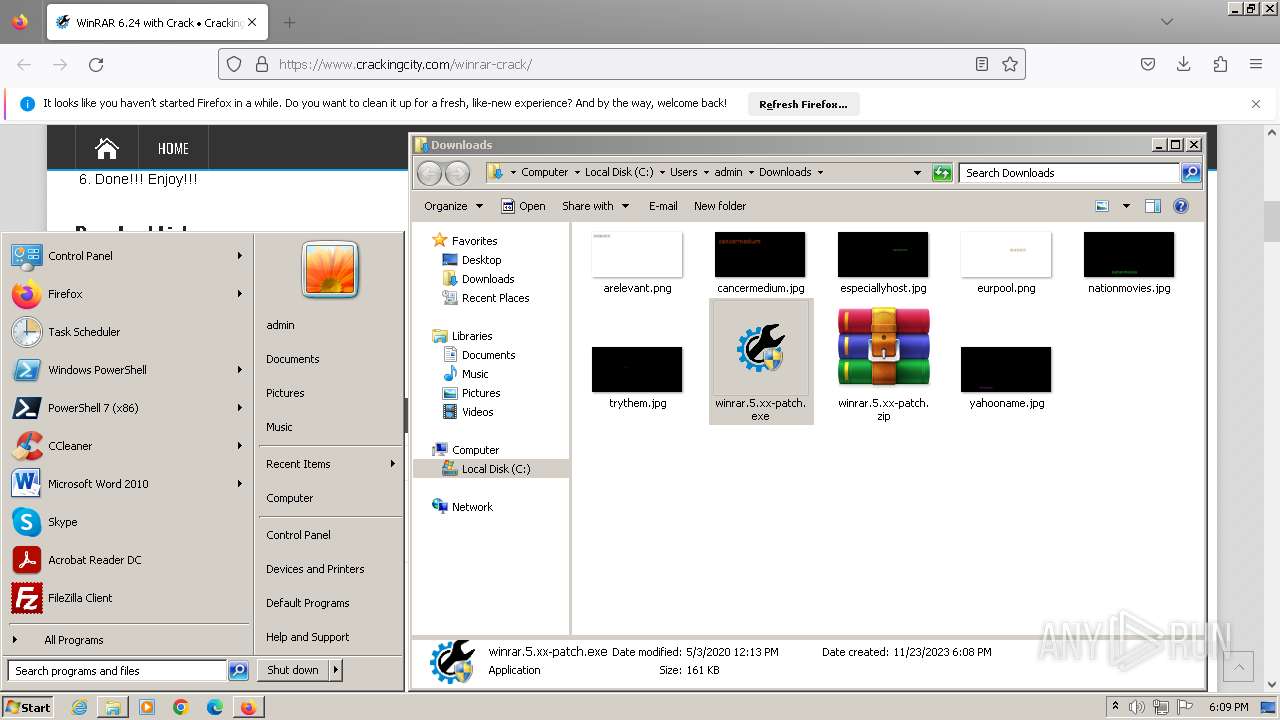Screen dimensions: 1280x720
Task: Click Search programs and files box
Action: coord(117,671)
